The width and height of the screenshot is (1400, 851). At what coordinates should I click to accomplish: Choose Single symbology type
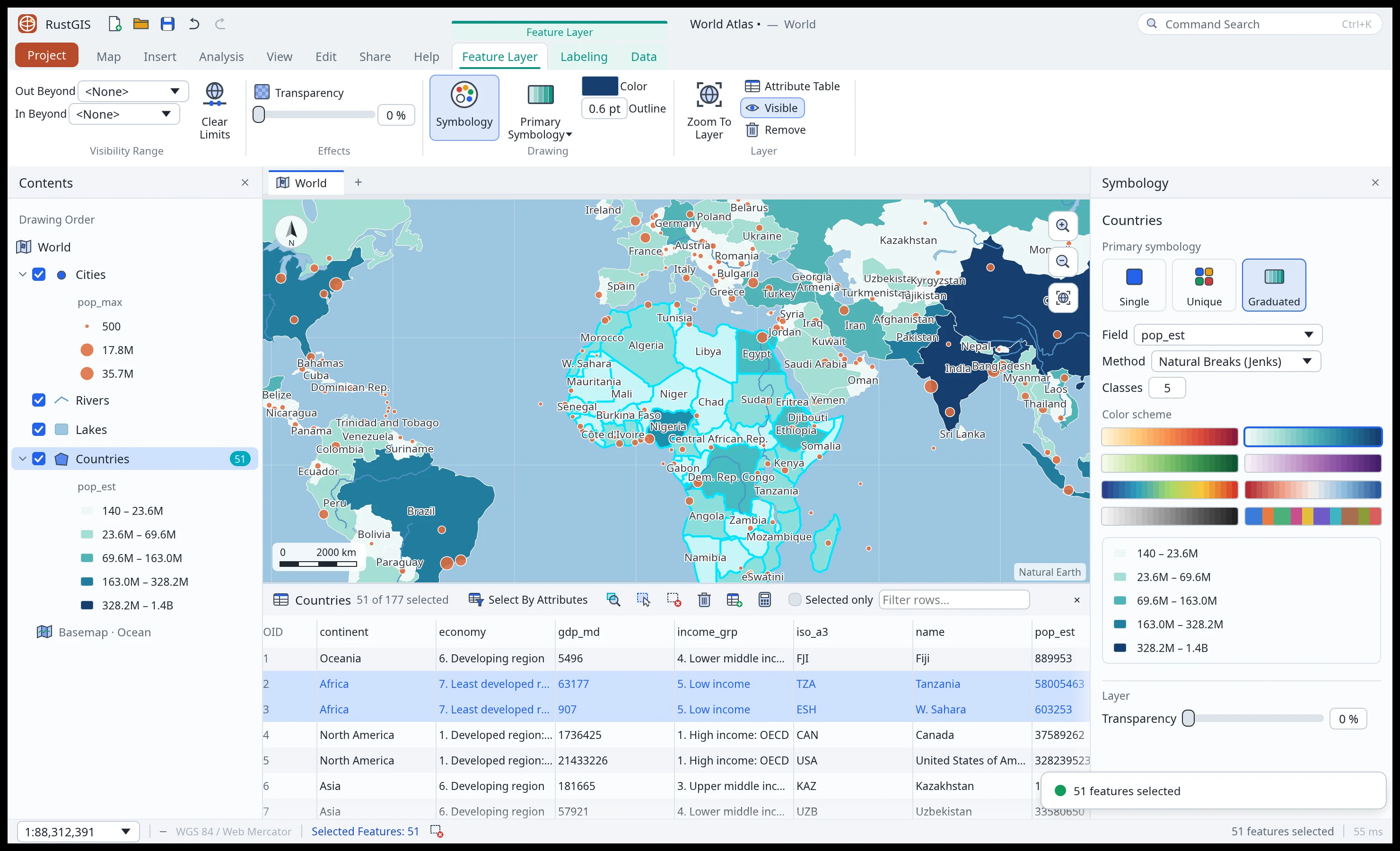click(1134, 285)
